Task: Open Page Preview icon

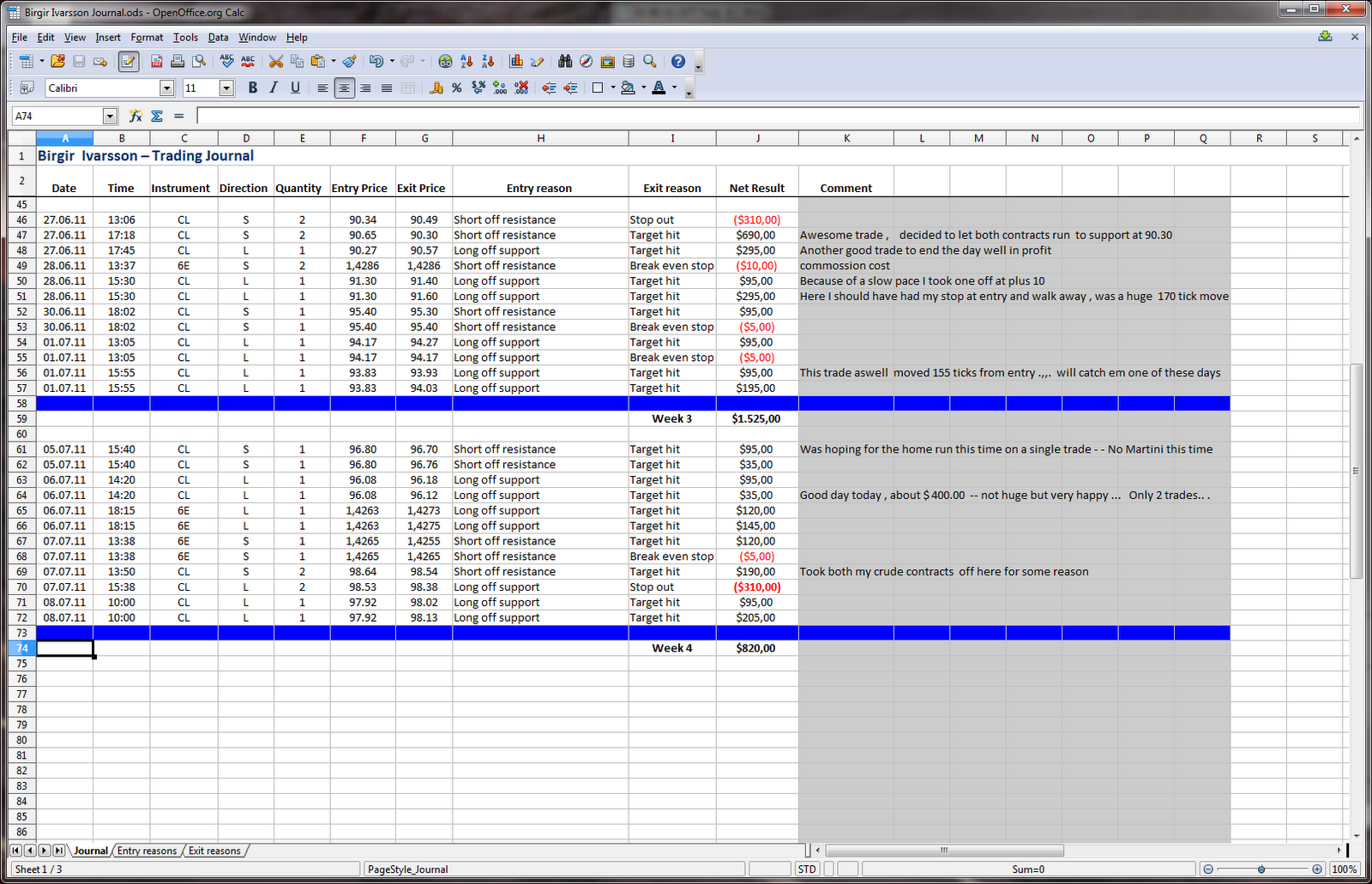Action: [199, 61]
